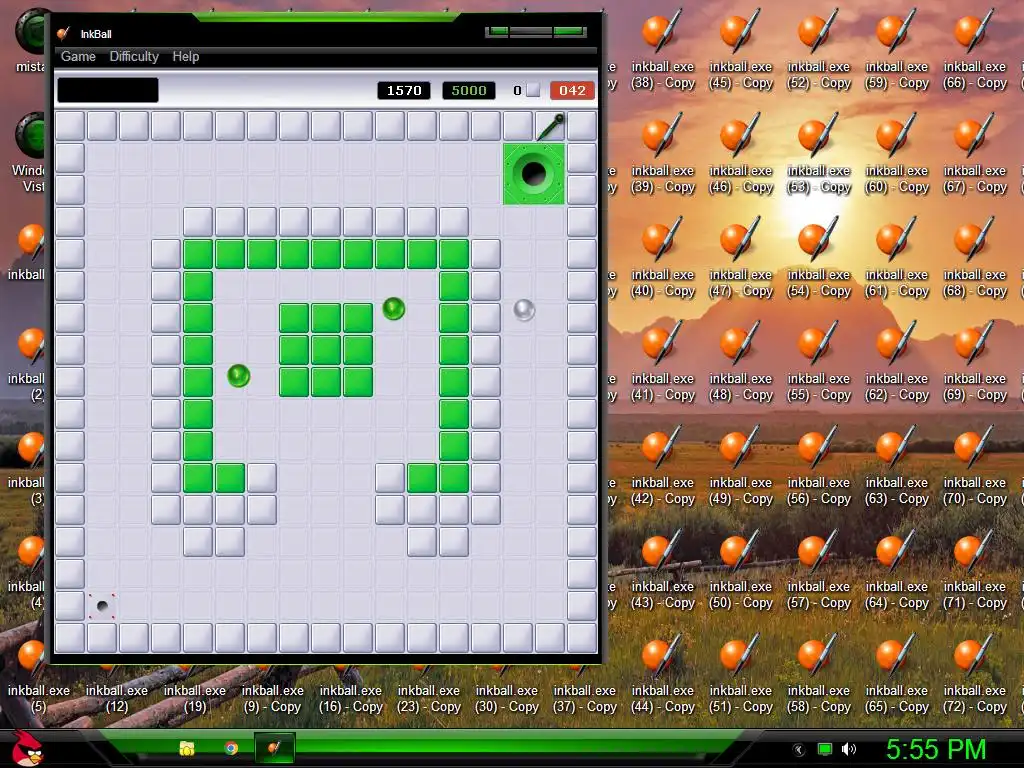1024x768 pixels.
Task: Open inkball.exe (51) - Copy desktop icon
Action: point(741,674)
